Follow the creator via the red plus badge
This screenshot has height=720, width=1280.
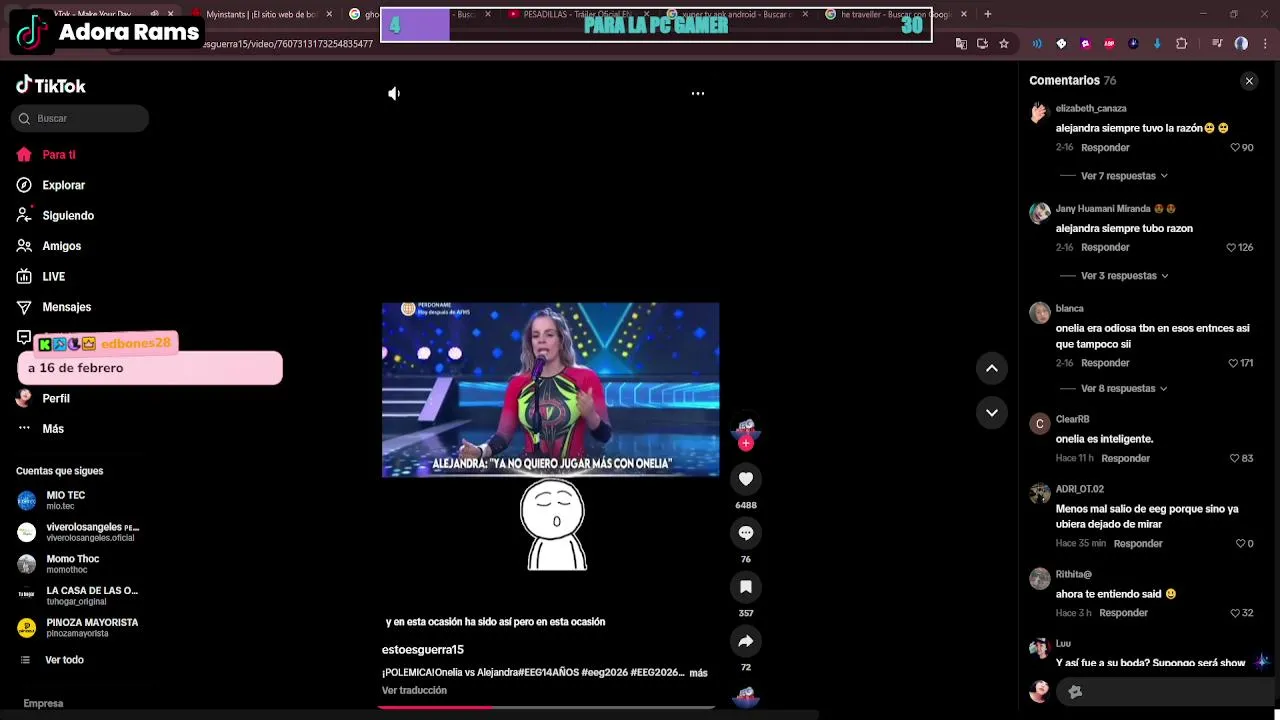746,443
